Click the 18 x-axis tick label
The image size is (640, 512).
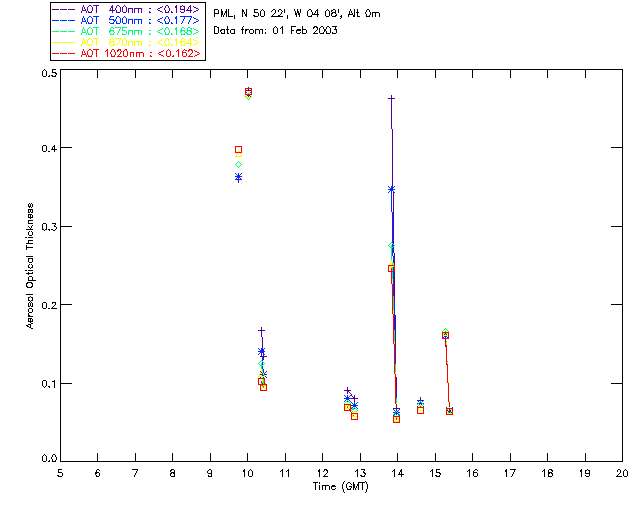point(548,473)
